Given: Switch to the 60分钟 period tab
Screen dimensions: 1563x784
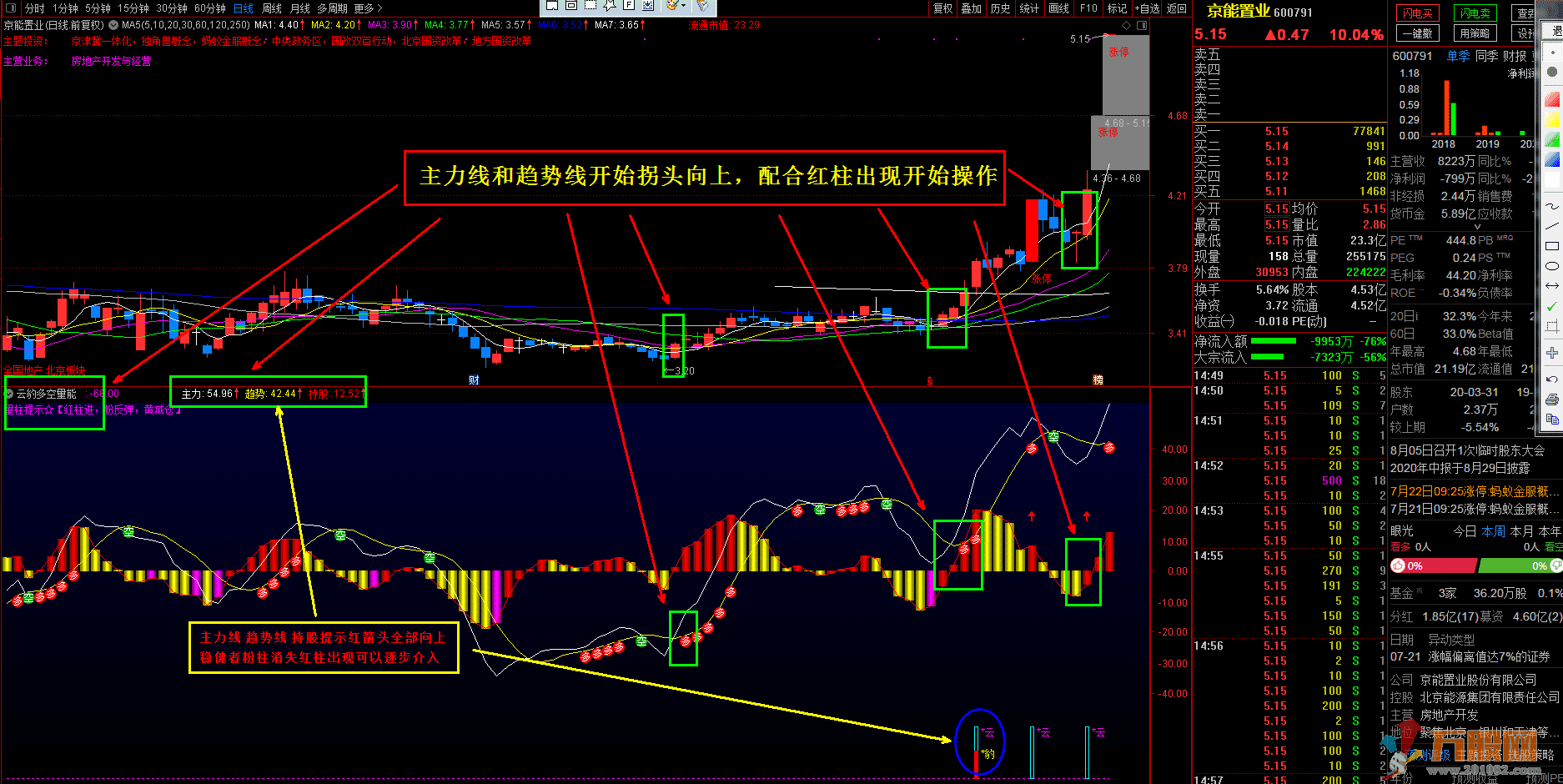Looking at the screenshot, I should 210,8.
